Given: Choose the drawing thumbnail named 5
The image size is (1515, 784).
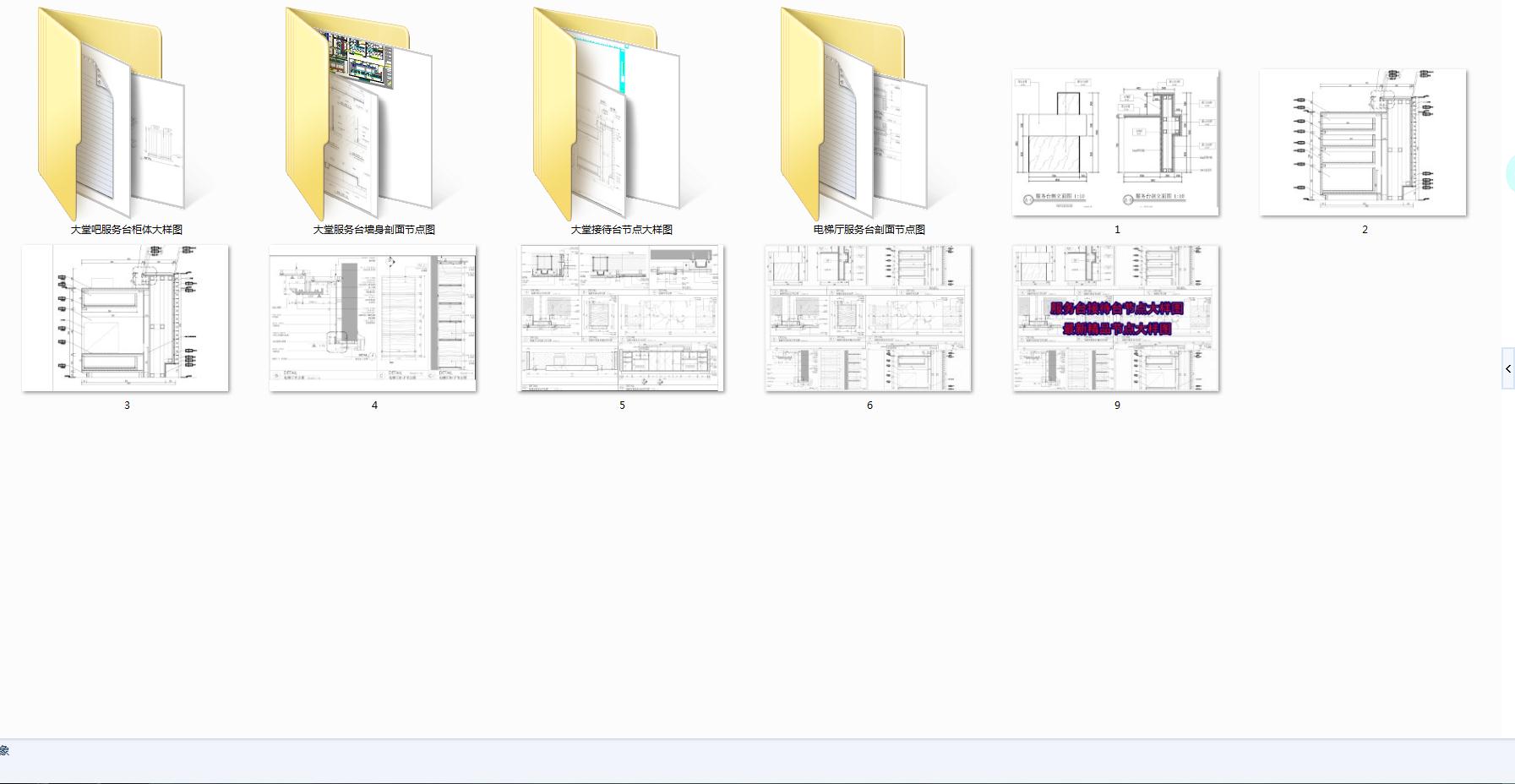Looking at the screenshot, I should pos(621,318).
